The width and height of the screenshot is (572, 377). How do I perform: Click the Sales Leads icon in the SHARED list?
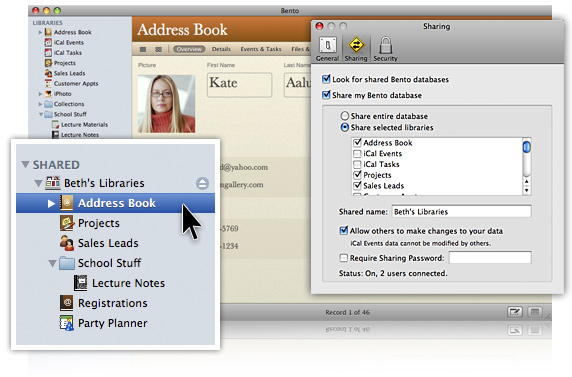[x=67, y=243]
